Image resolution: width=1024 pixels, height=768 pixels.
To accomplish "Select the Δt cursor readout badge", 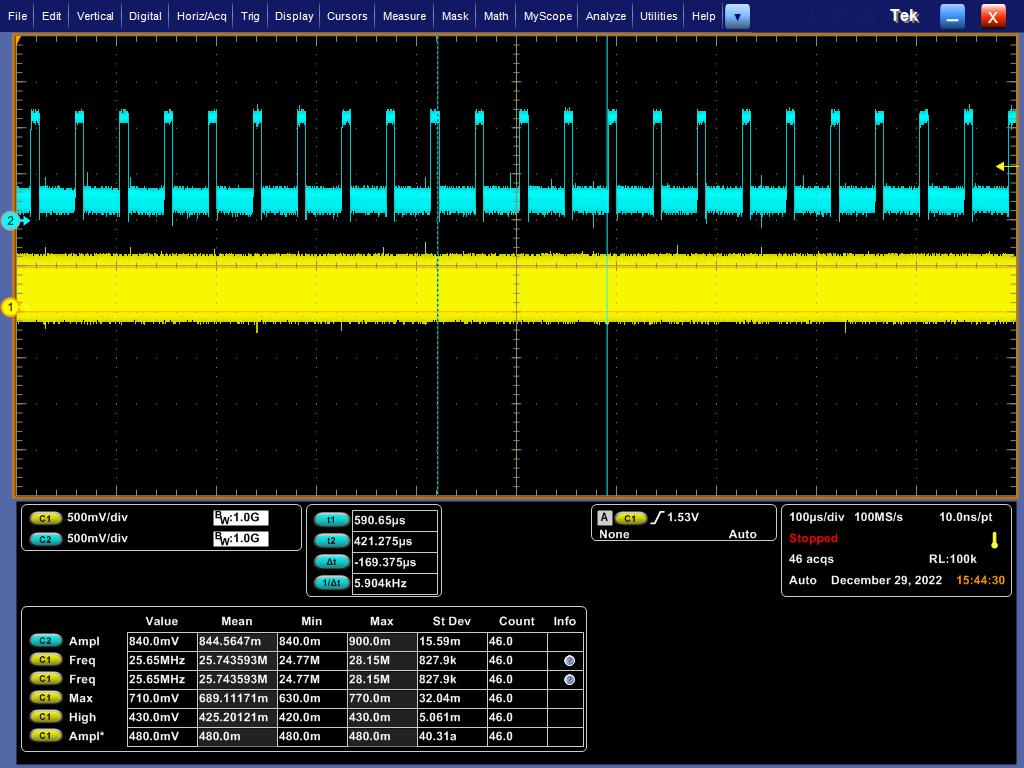I will coord(331,562).
